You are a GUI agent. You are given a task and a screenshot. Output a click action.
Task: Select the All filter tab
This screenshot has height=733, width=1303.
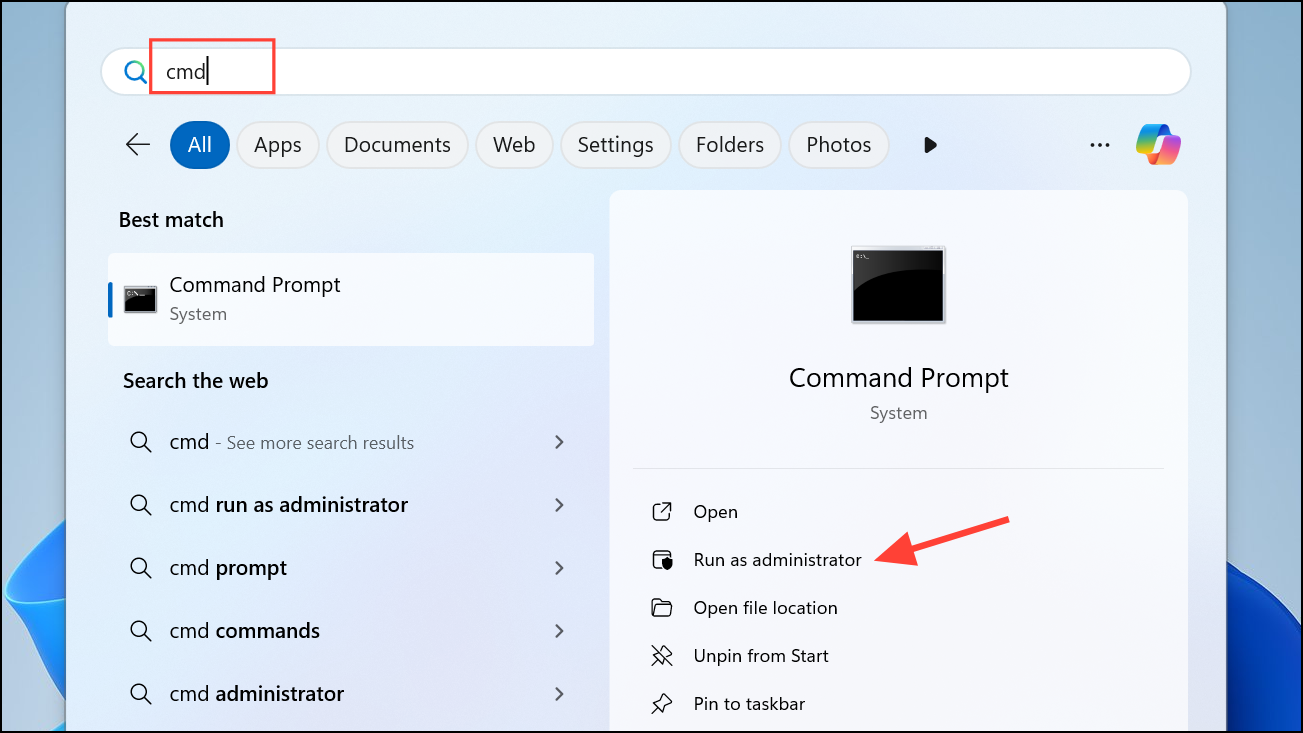[x=200, y=145]
